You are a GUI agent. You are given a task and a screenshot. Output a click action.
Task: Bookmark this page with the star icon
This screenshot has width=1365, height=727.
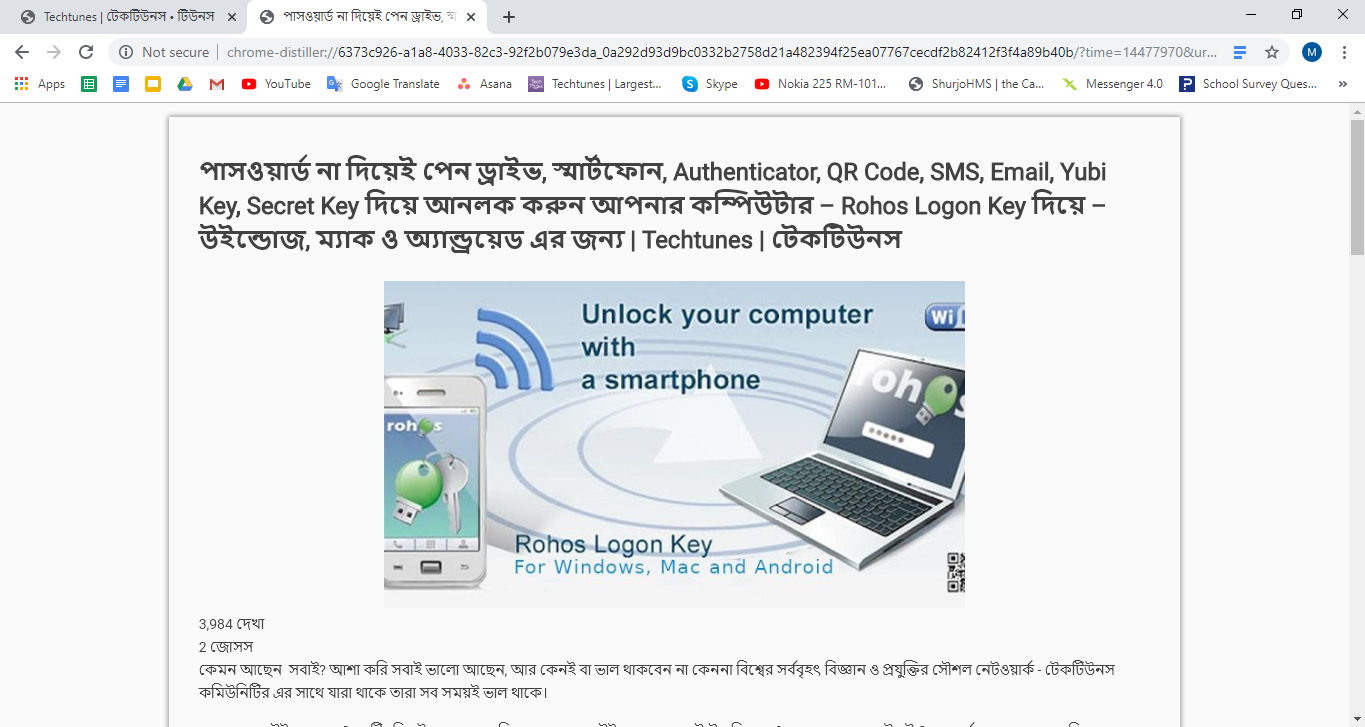(x=1272, y=52)
